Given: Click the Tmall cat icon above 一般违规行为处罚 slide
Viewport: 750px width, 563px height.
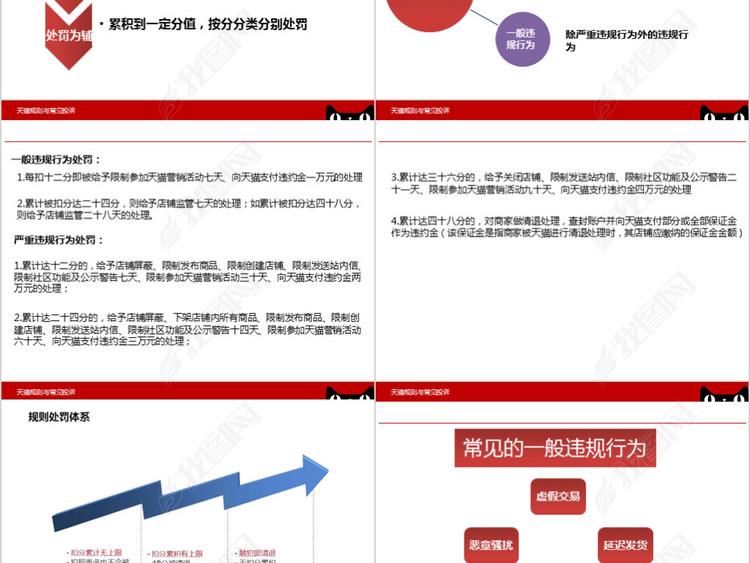Looking at the screenshot, I should point(350,112).
